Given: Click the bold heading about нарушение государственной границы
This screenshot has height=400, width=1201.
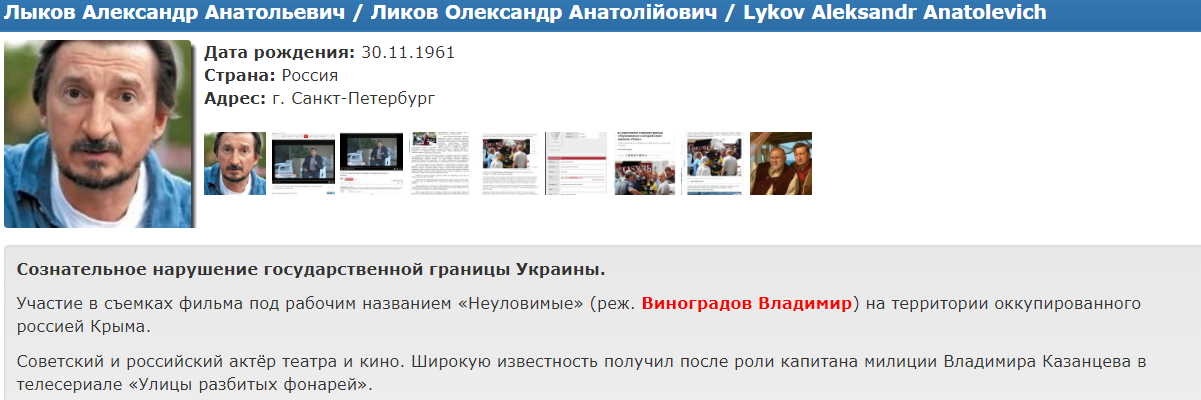Looking at the screenshot, I should pos(311,270).
